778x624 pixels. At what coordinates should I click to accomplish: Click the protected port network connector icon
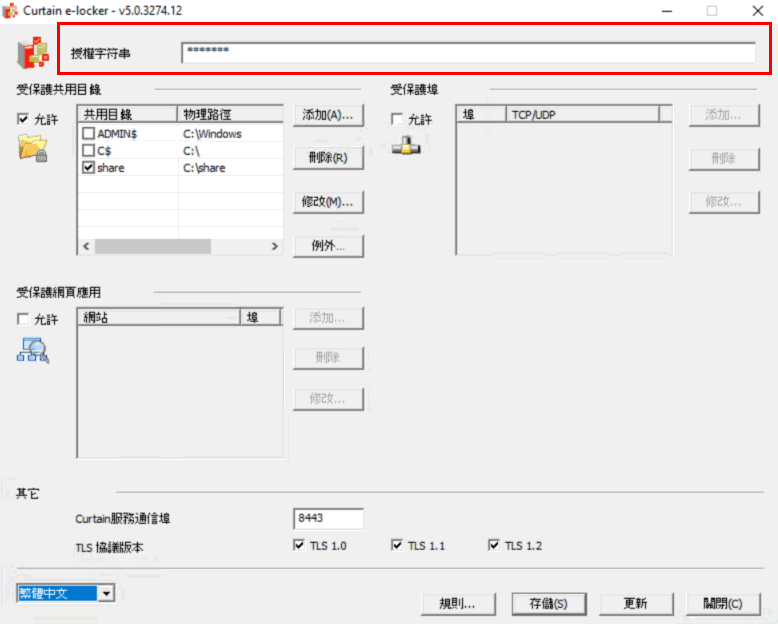(x=406, y=146)
